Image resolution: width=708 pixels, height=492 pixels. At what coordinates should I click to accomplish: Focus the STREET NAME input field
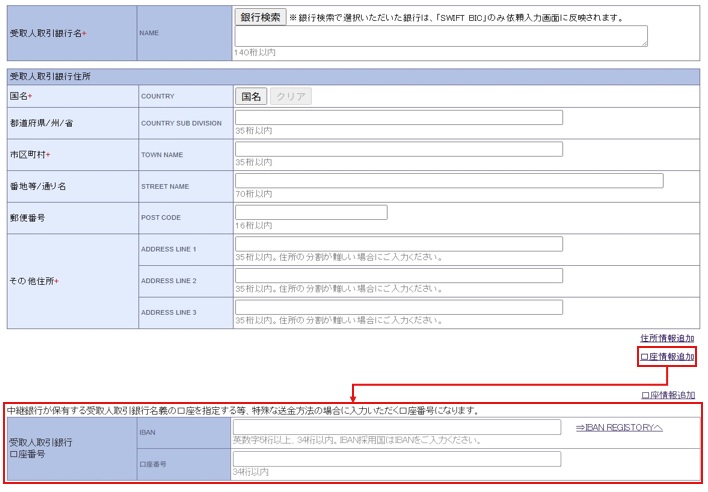coord(449,181)
